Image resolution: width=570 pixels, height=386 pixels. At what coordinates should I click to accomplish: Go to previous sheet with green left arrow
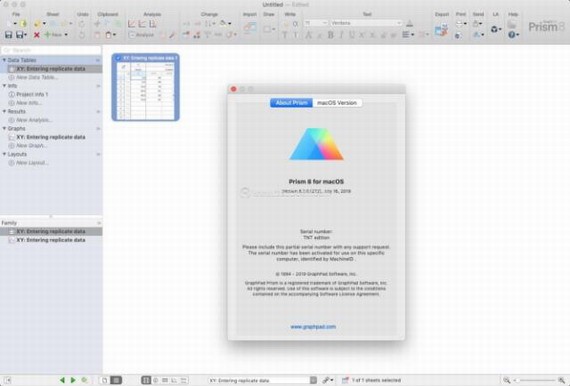62,380
